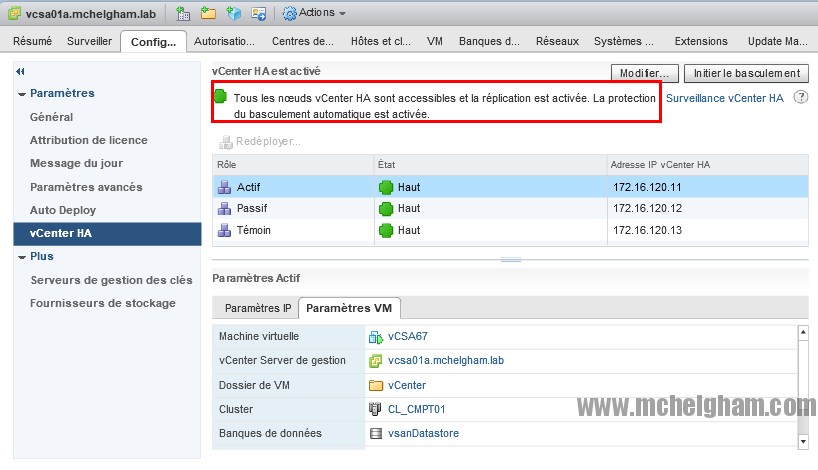Screen dimensions: 818x470
Task: Click the first toolbar icon for new datacenter
Action: click(x=183, y=14)
